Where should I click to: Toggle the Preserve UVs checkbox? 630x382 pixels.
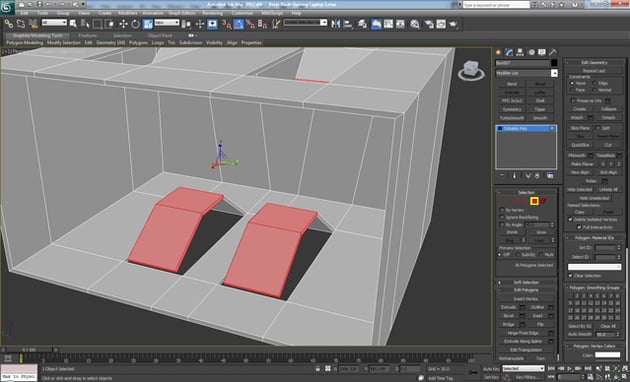573,101
